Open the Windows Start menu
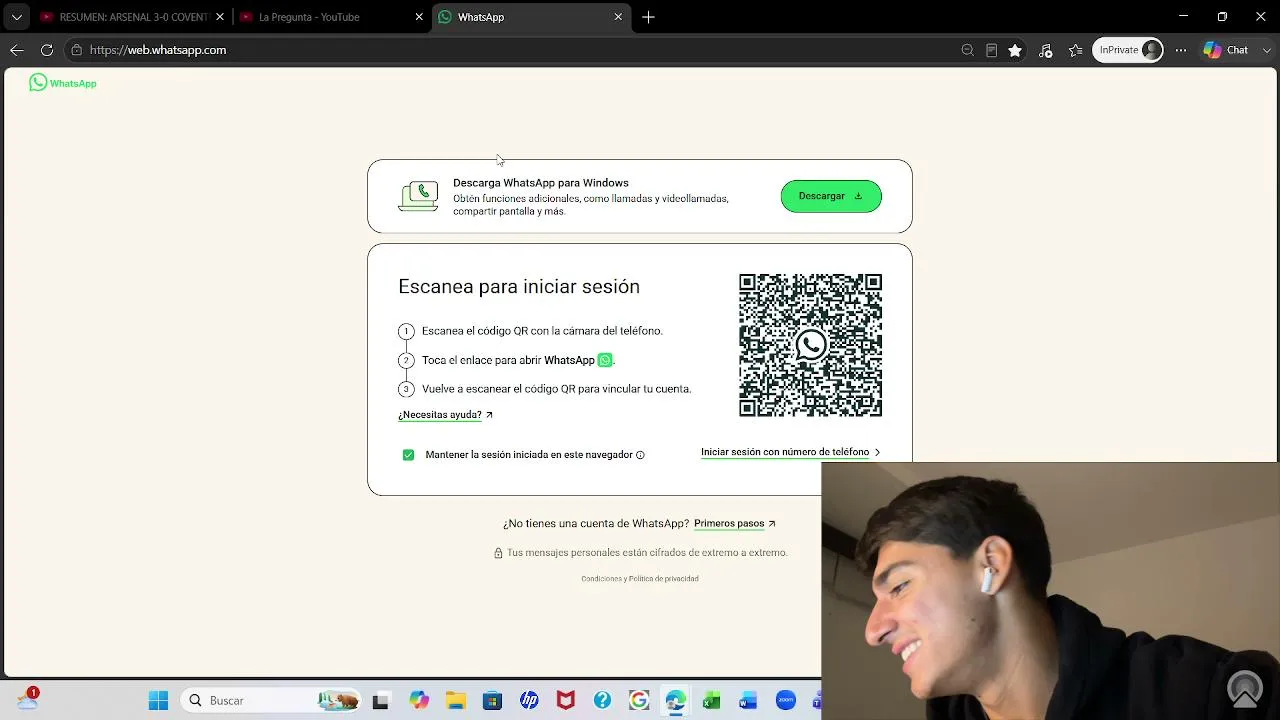The height and width of the screenshot is (720, 1280). [x=158, y=701]
